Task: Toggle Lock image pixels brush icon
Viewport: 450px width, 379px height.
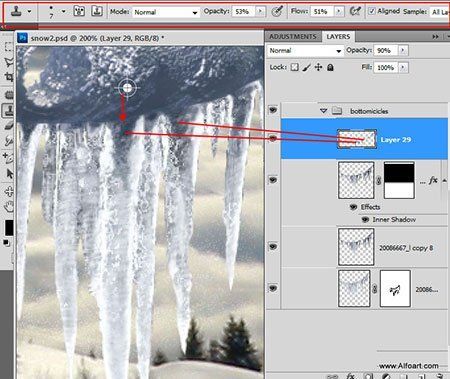Action: (x=306, y=67)
